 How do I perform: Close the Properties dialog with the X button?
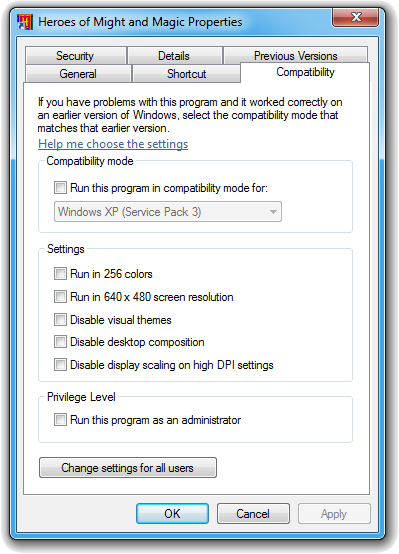click(355, 17)
